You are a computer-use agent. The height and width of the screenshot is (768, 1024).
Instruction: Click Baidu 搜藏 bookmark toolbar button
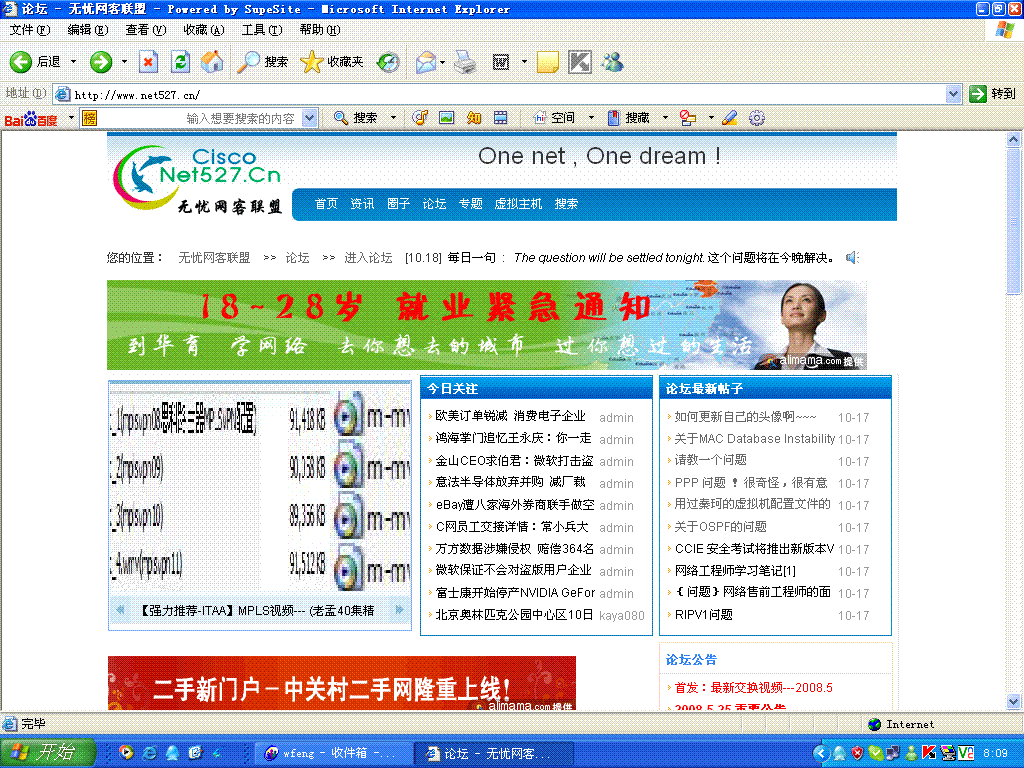(629, 118)
